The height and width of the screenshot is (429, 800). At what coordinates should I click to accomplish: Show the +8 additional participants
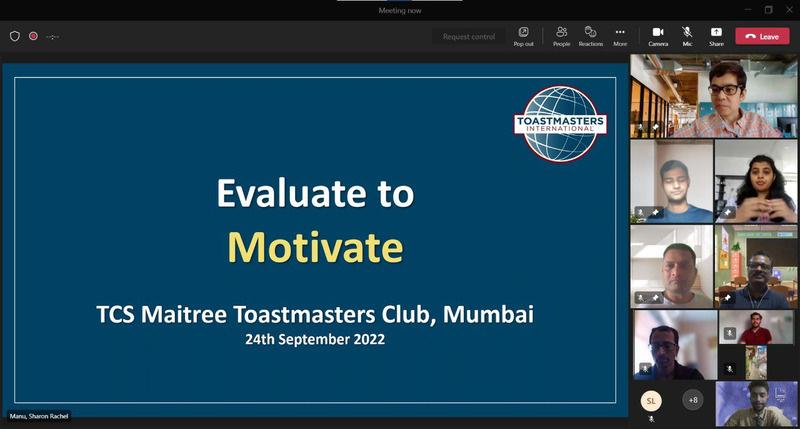click(x=693, y=400)
